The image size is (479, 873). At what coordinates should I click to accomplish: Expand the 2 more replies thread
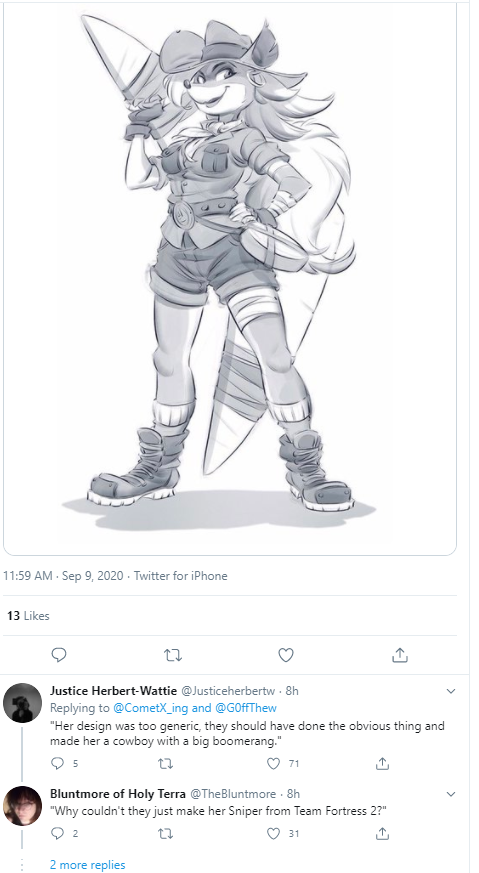[x=87, y=865]
